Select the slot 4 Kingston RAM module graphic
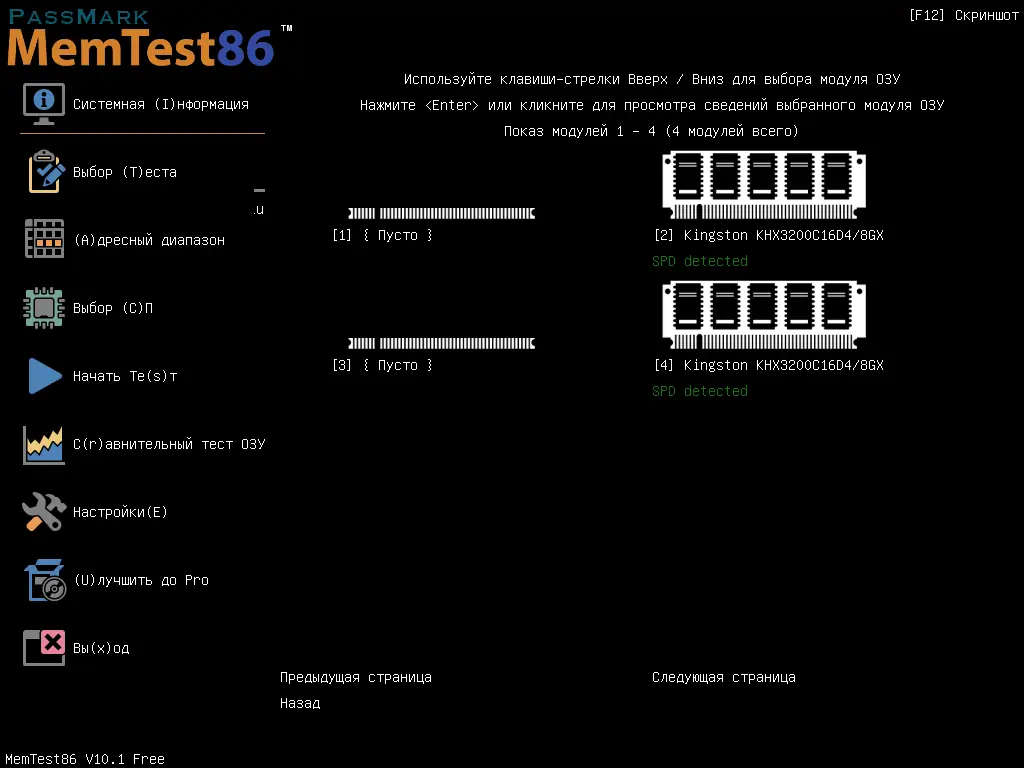This screenshot has width=1024, height=768. coord(764,315)
